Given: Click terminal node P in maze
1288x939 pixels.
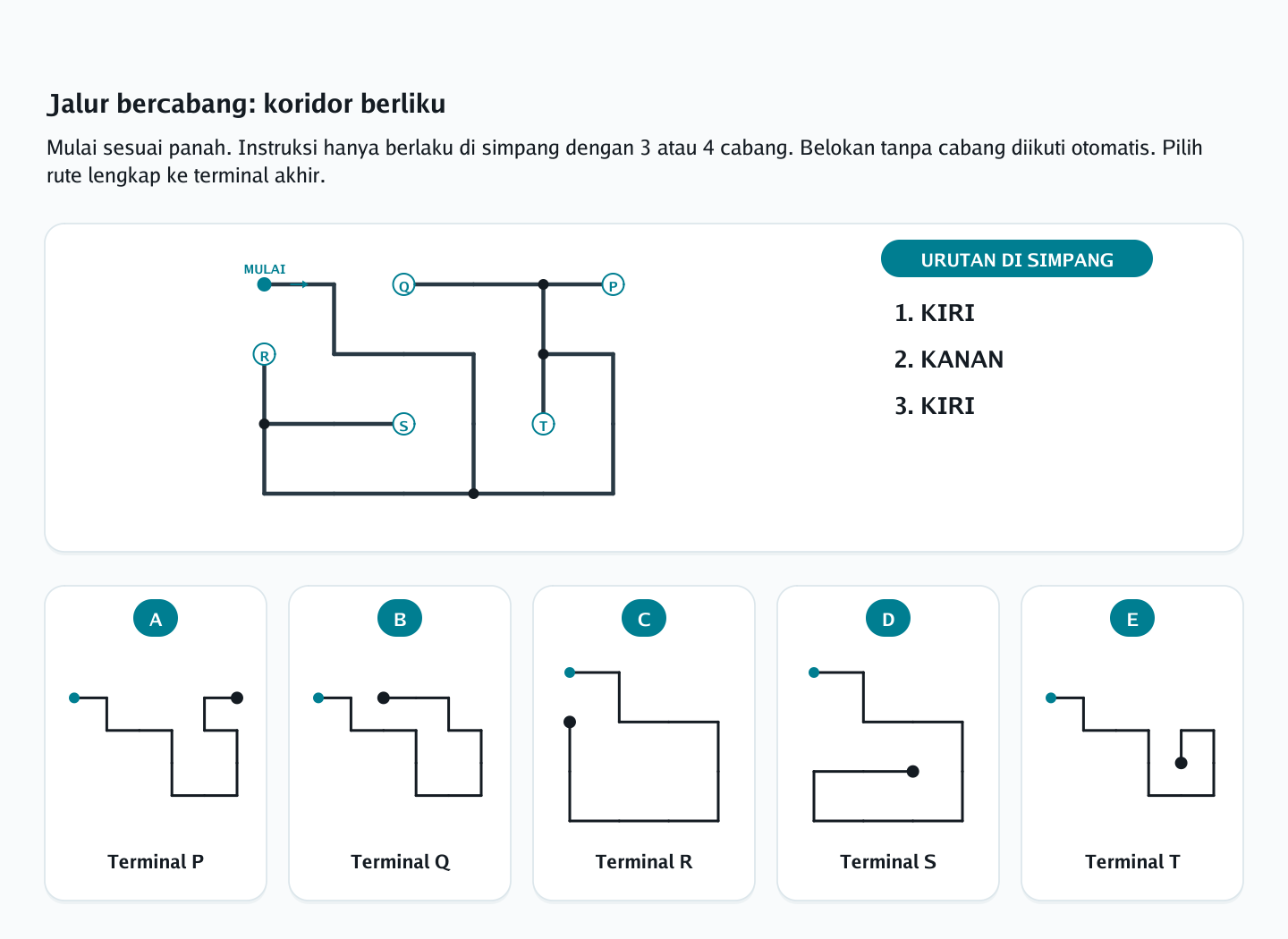Looking at the screenshot, I should tap(613, 285).
